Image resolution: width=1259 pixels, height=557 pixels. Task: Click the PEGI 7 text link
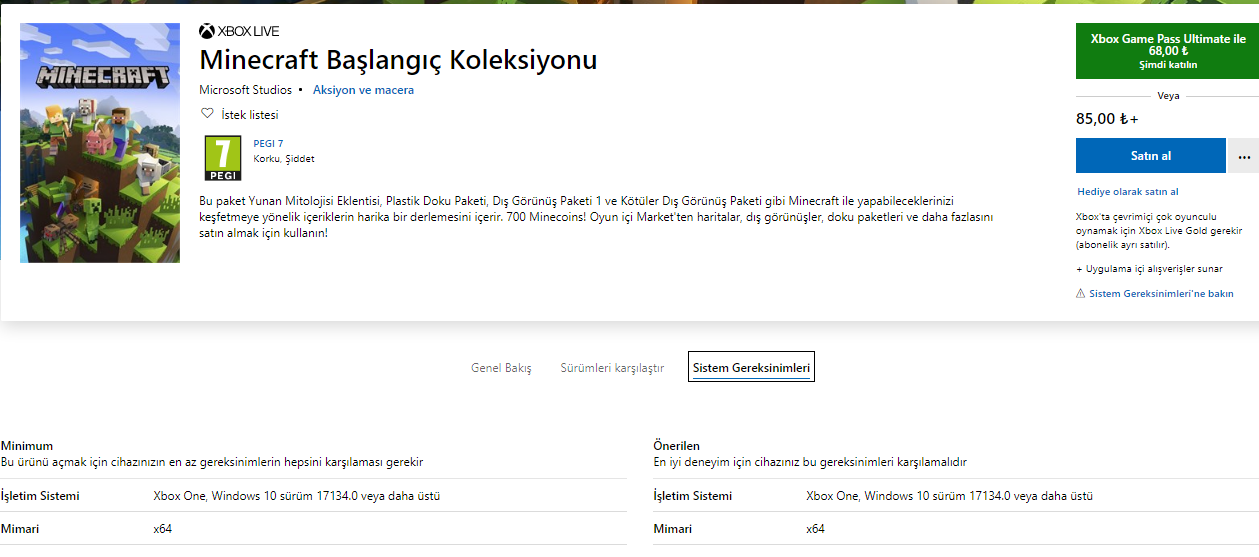268,144
